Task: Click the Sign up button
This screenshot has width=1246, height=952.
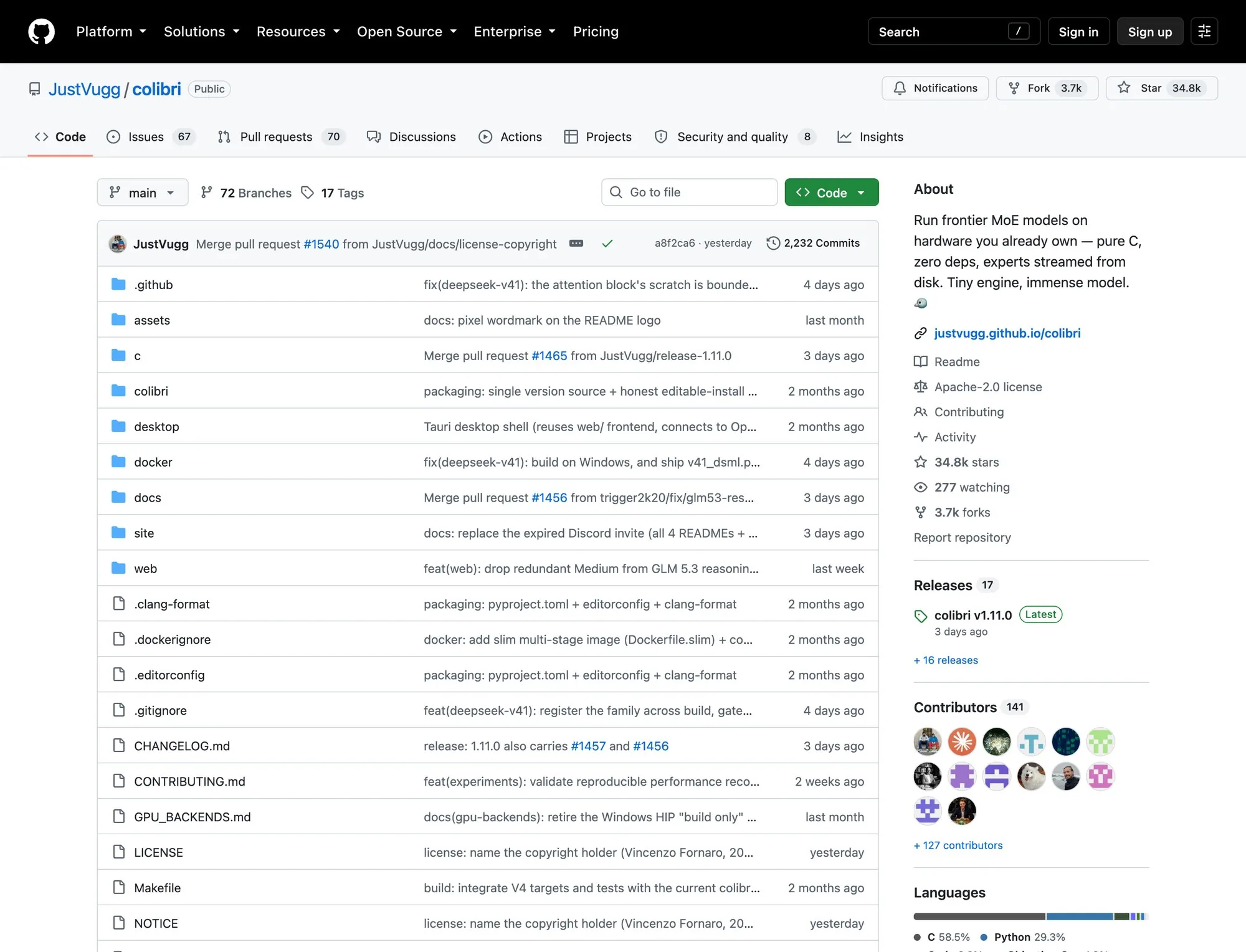Action: [1149, 32]
